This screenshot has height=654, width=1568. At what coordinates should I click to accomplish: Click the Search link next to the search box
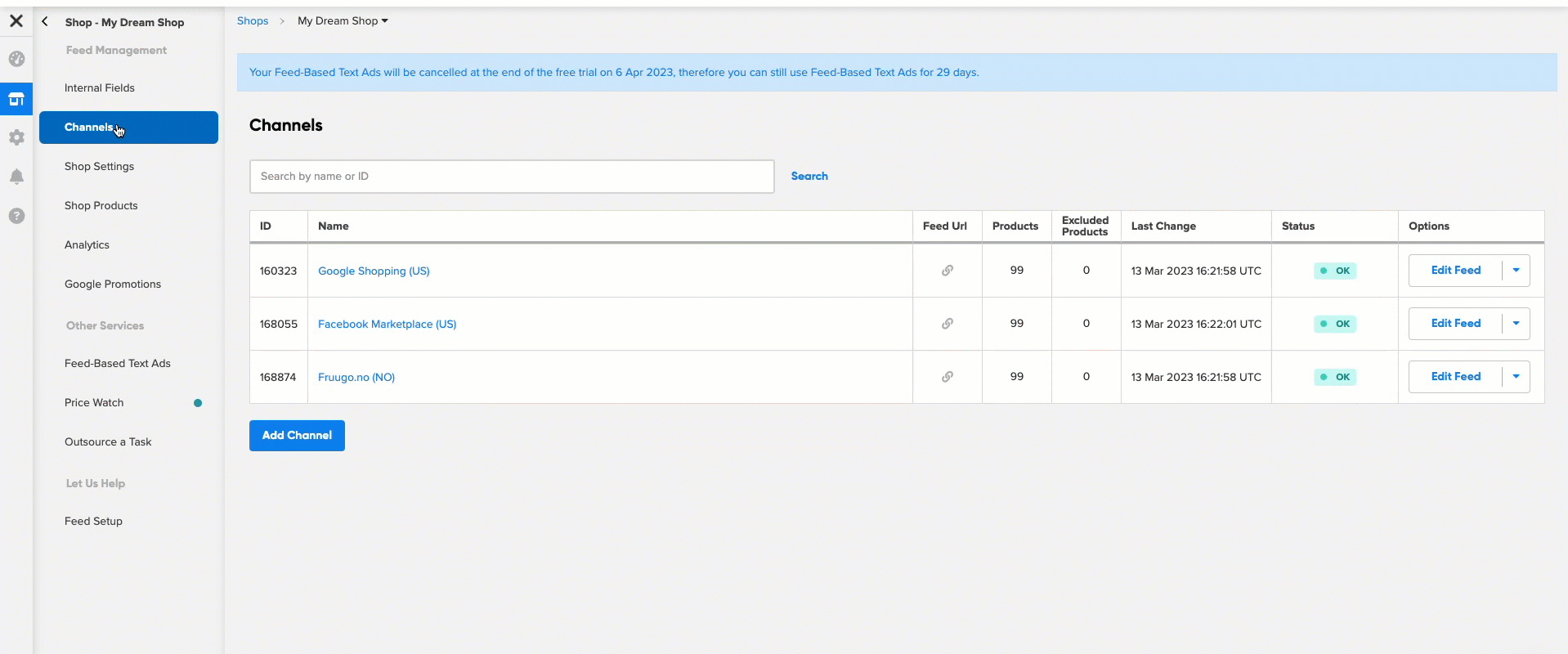point(809,177)
